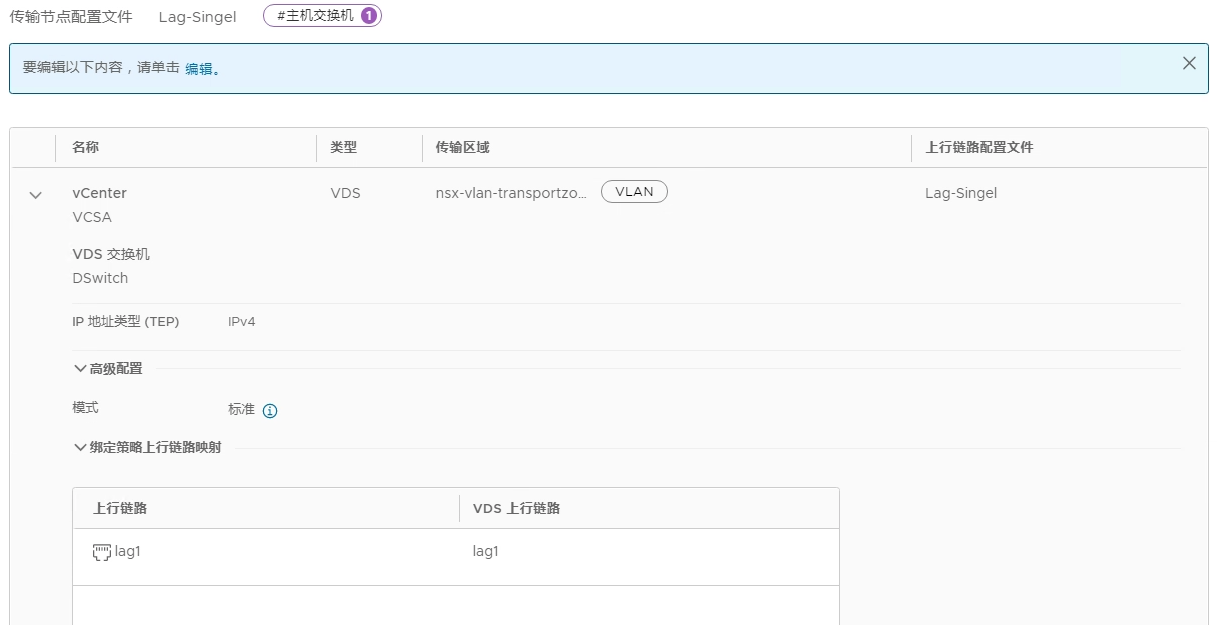Click the Lag-Singel uplink profile cell
Screen dimensions: 1226x625
pyautogui.click(x=961, y=194)
